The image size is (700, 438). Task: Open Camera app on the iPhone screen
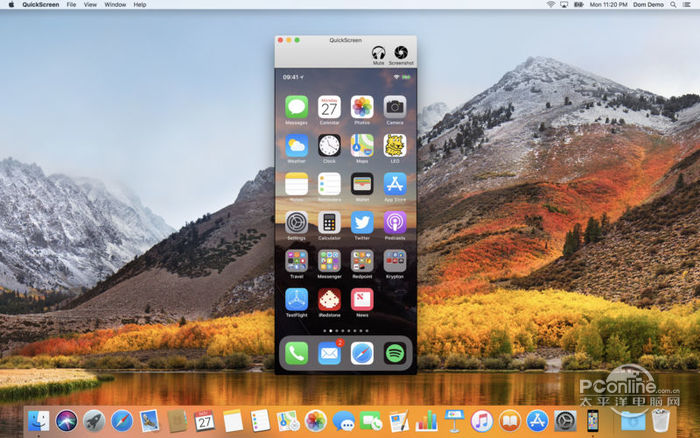(x=395, y=107)
